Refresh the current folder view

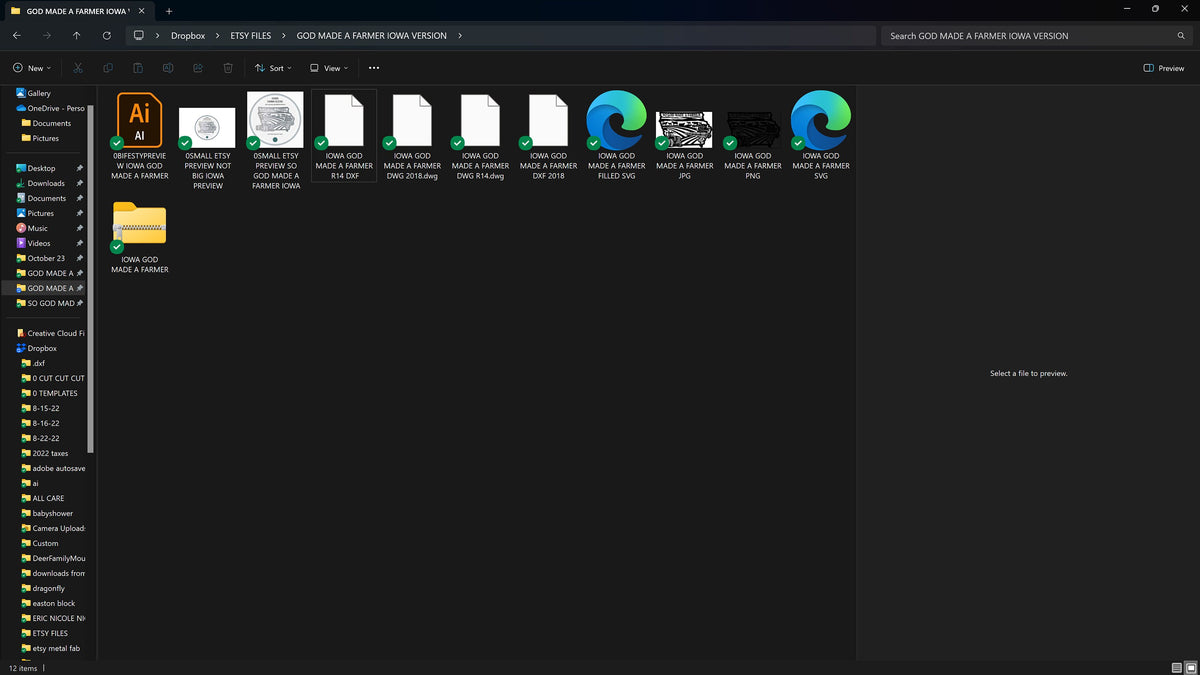[x=107, y=35]
